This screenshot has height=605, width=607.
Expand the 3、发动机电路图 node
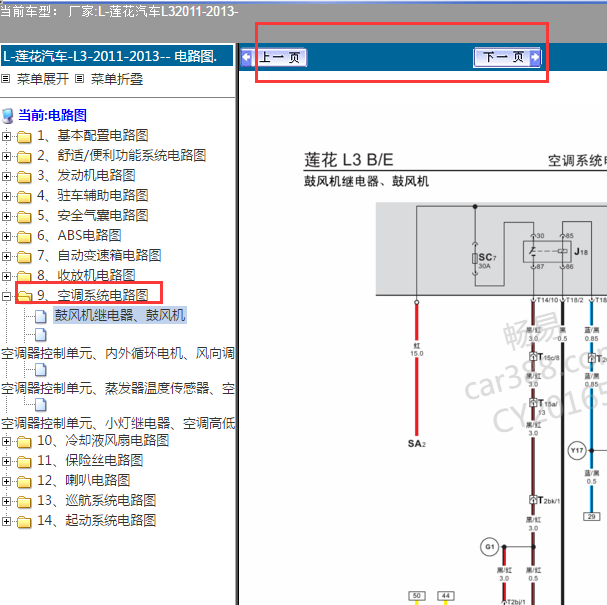(6, 177)
